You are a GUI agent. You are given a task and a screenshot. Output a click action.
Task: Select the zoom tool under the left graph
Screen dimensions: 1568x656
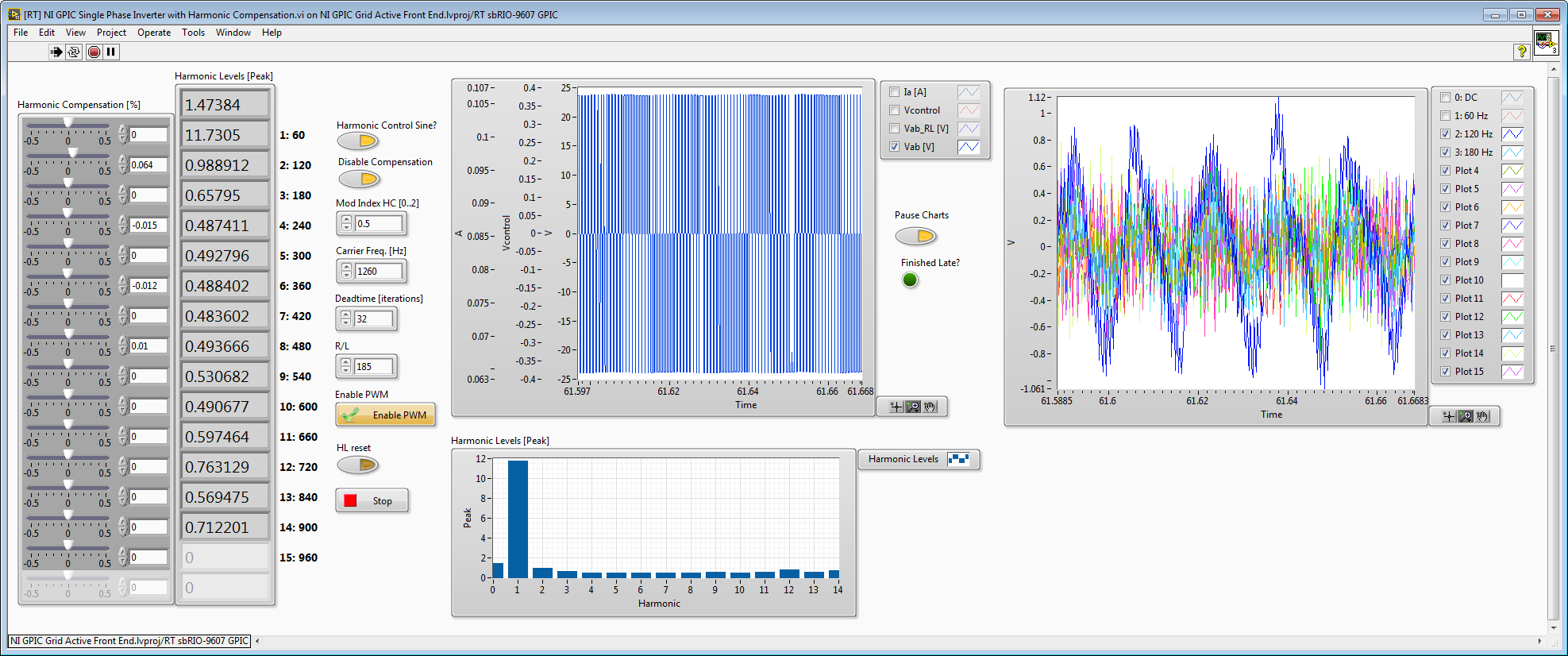(x=913, y=407)
